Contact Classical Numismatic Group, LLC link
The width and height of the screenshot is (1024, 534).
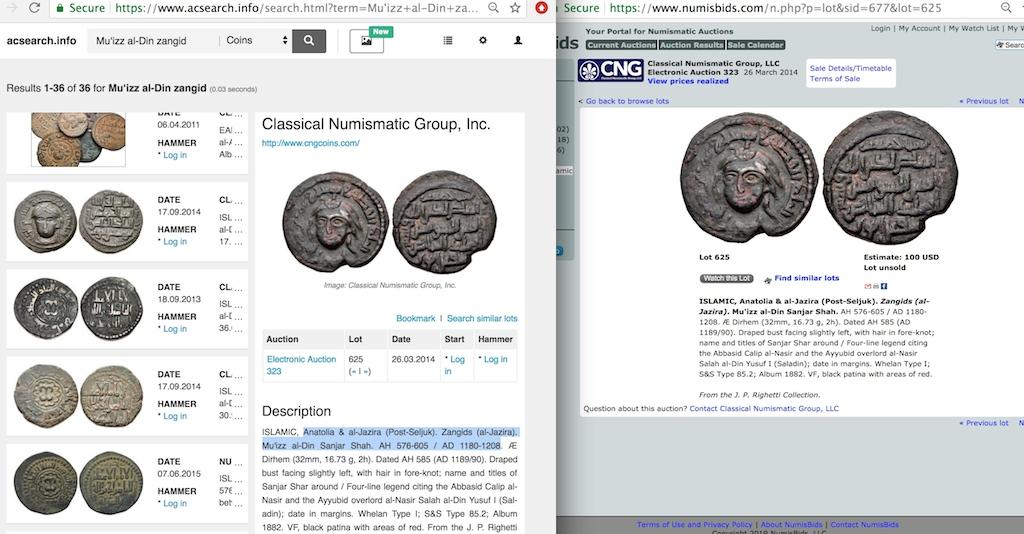click(764, 409)
